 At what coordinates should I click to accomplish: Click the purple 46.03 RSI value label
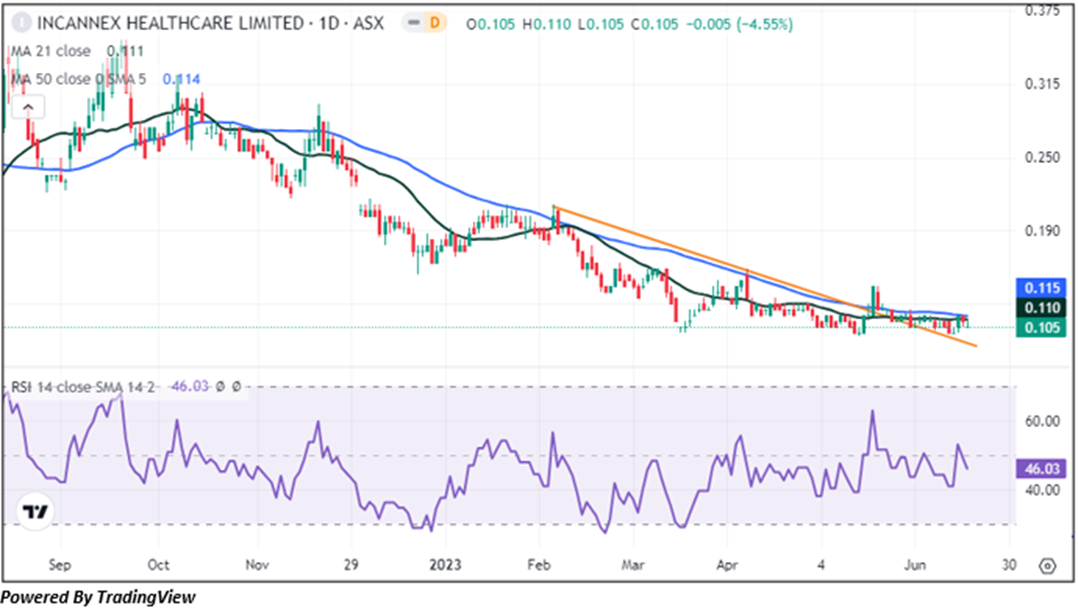(x=1042, y=469)
